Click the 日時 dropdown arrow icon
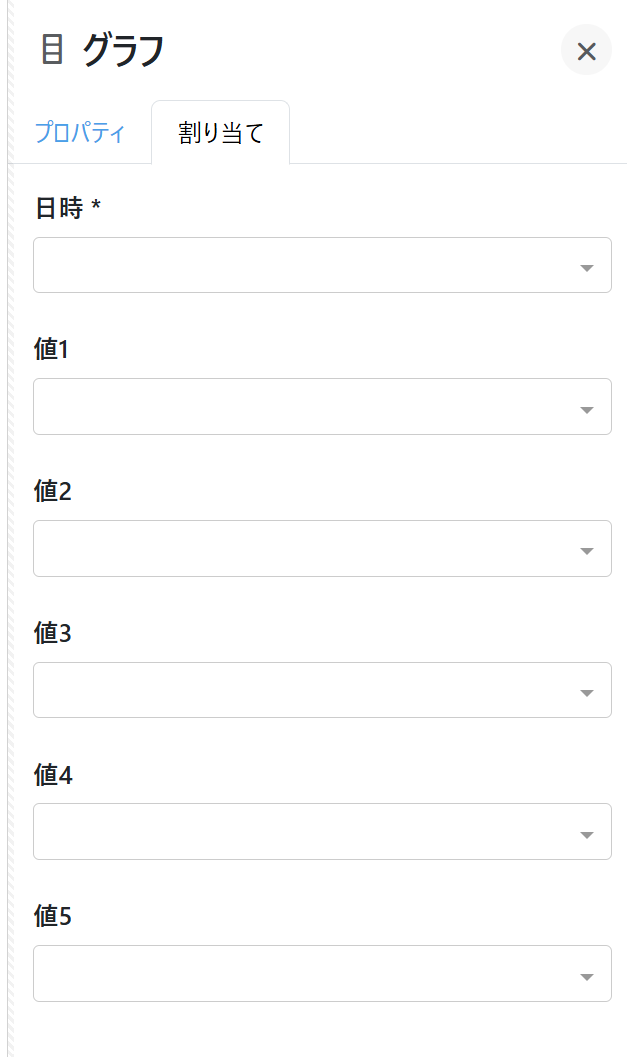Image resolution: width=627 pixels, height=1057 pixels. [587, 268]
